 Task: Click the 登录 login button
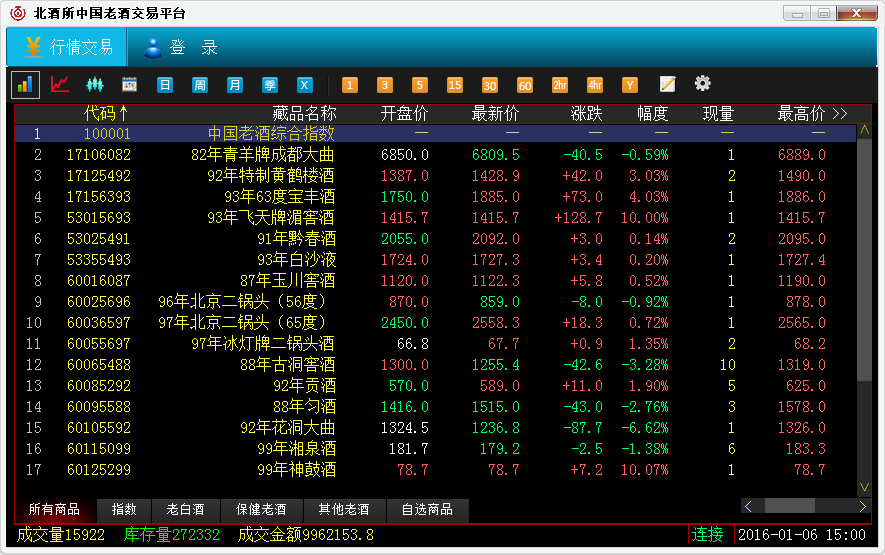pyautogui.click(x=181, y=47)
